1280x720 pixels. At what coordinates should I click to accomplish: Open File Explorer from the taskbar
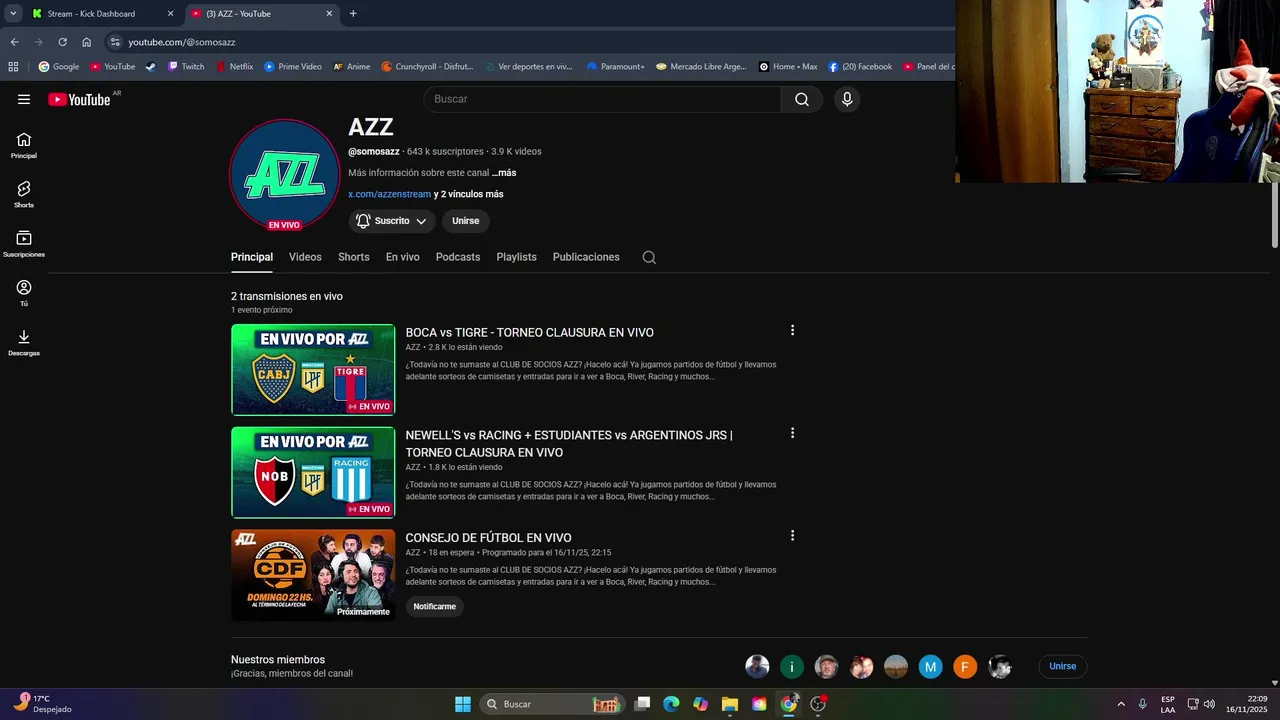click(x=729, y=704)
